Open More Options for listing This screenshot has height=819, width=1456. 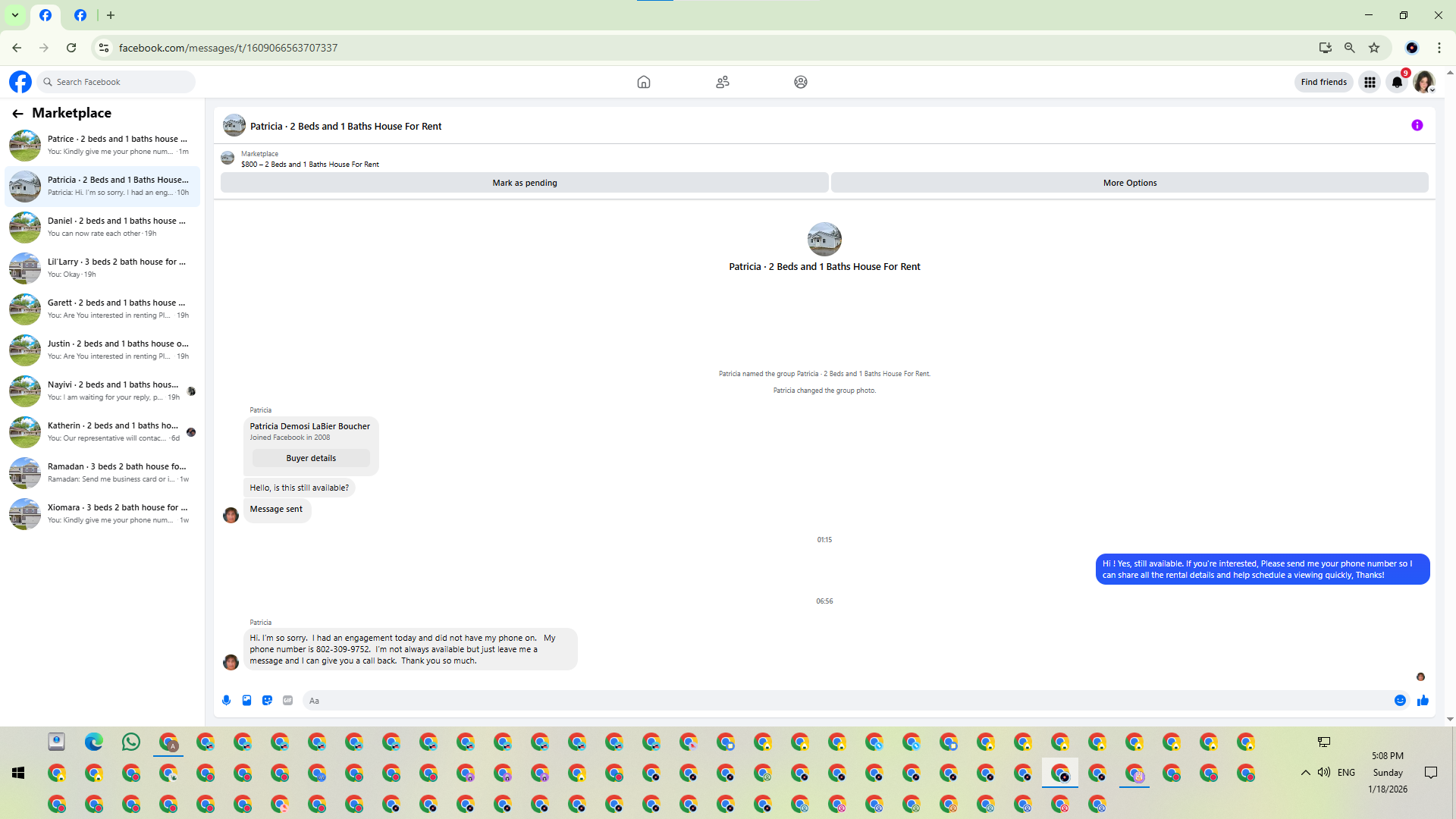pyautogui.click(x=1129, y=183)
